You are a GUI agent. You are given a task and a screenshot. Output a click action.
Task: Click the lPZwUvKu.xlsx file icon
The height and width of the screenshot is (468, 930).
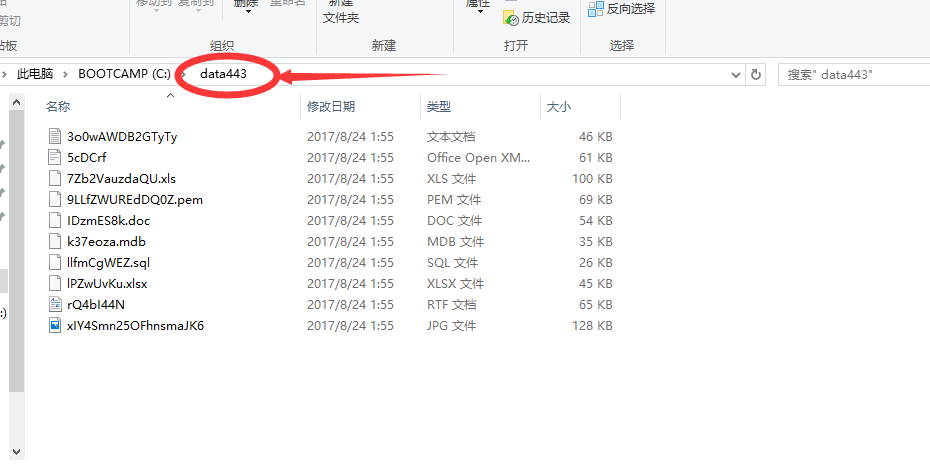pyautogui.click(x=55, y=284)
